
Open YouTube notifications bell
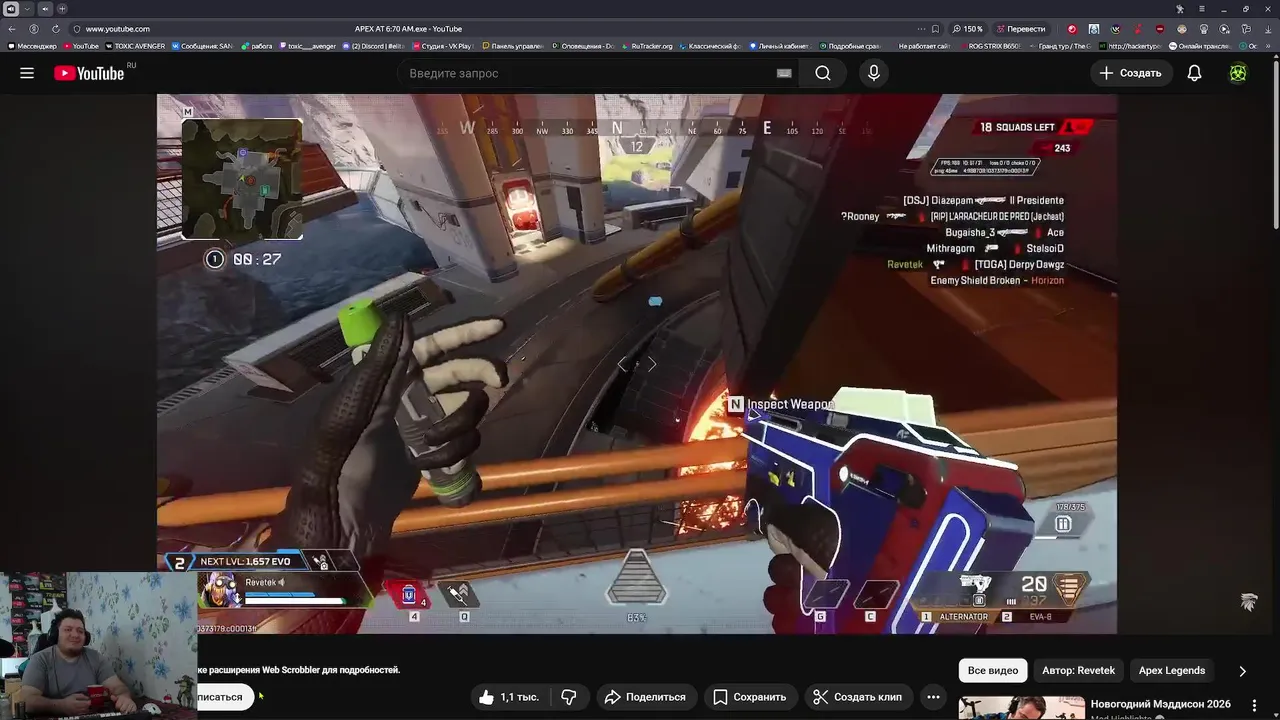pyautogui.click(x=1194, y=73)
